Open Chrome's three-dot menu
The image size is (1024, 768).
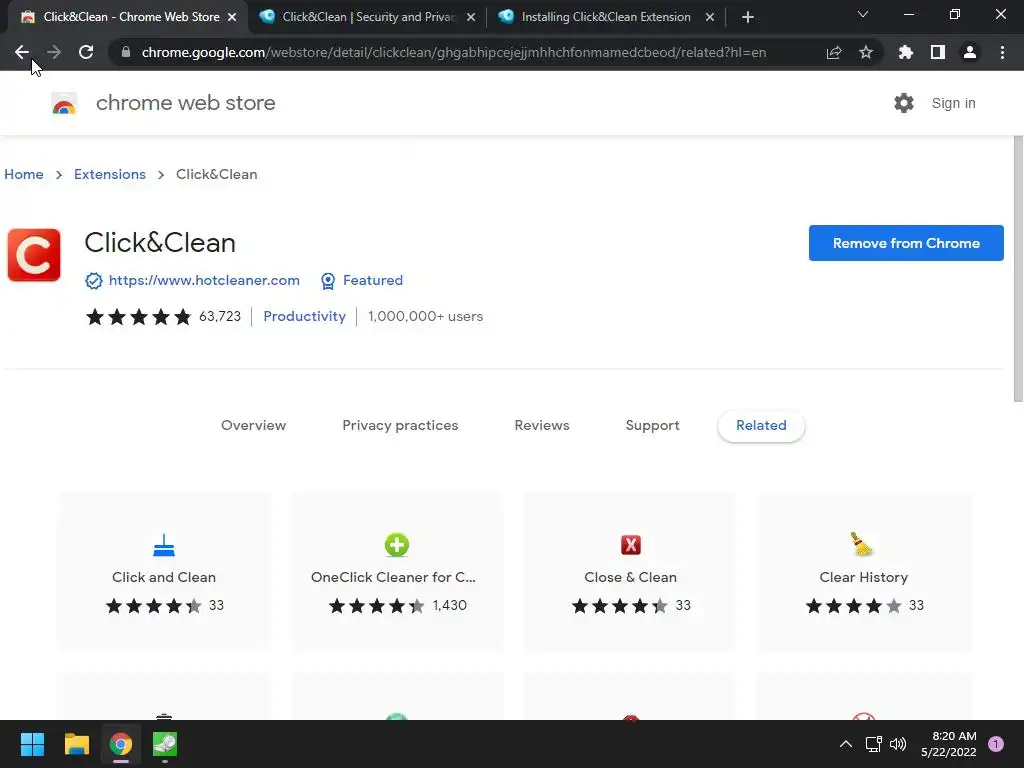[1002, 52]
